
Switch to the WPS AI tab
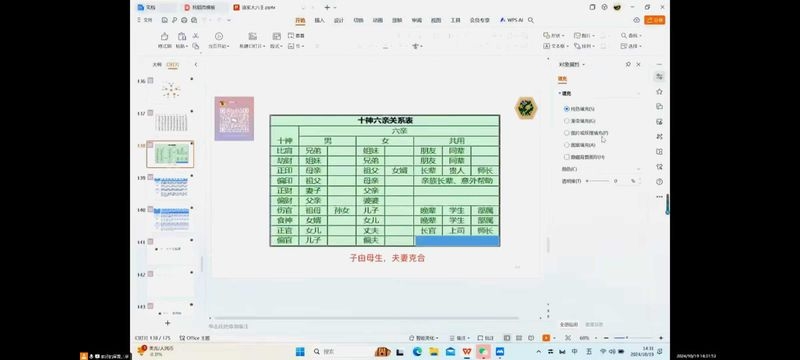512,20
